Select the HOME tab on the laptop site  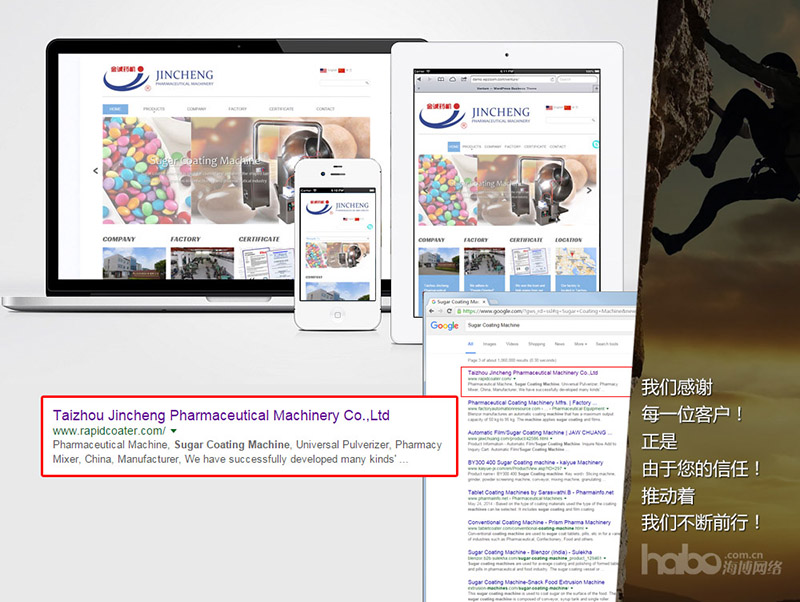pos(115,108)
